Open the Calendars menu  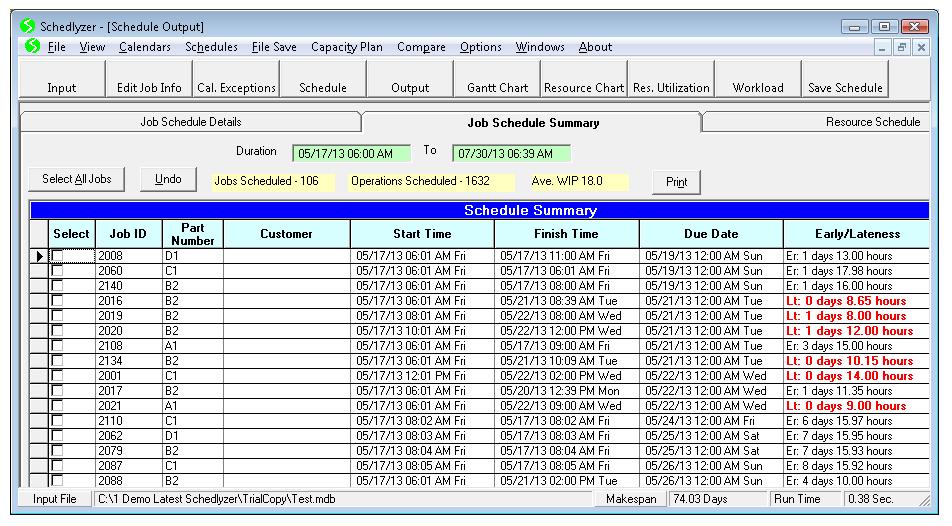[144, 47]
